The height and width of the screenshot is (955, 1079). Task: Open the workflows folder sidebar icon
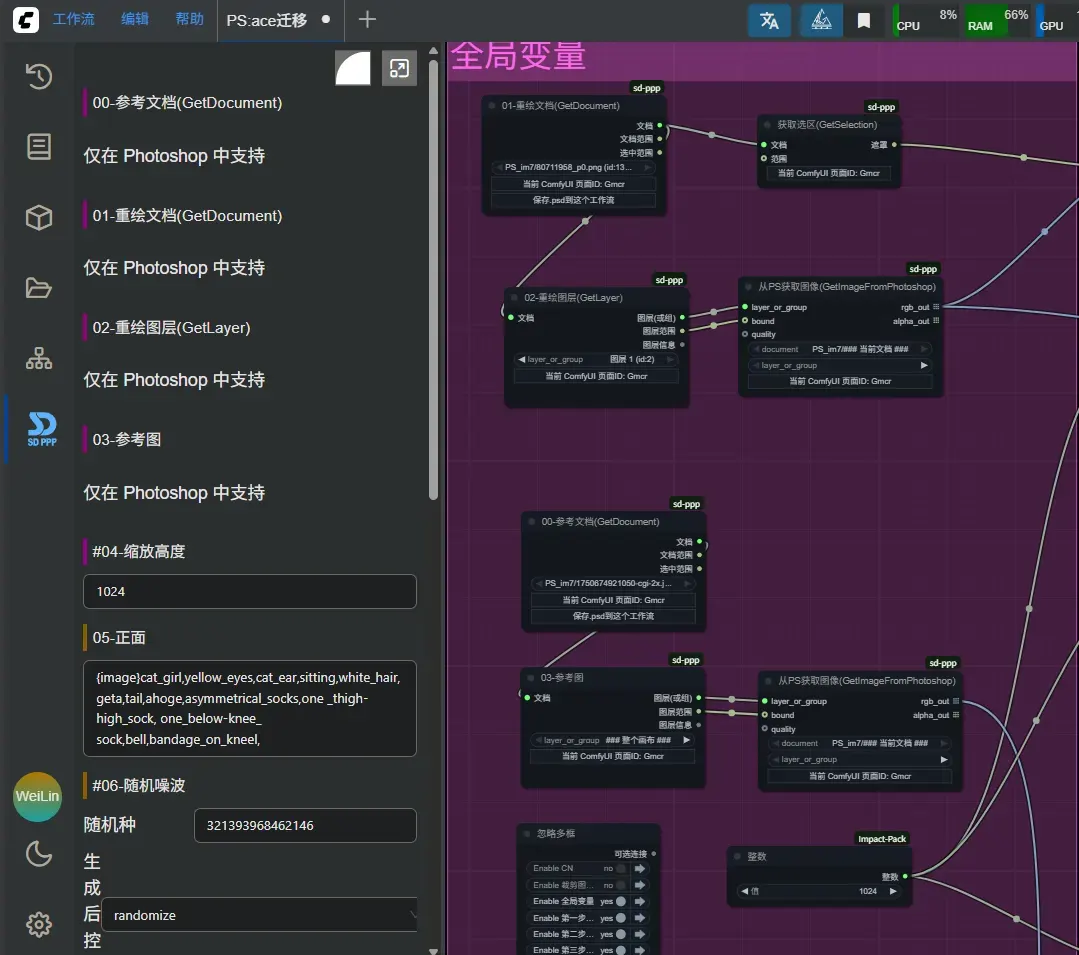(39, 288)
